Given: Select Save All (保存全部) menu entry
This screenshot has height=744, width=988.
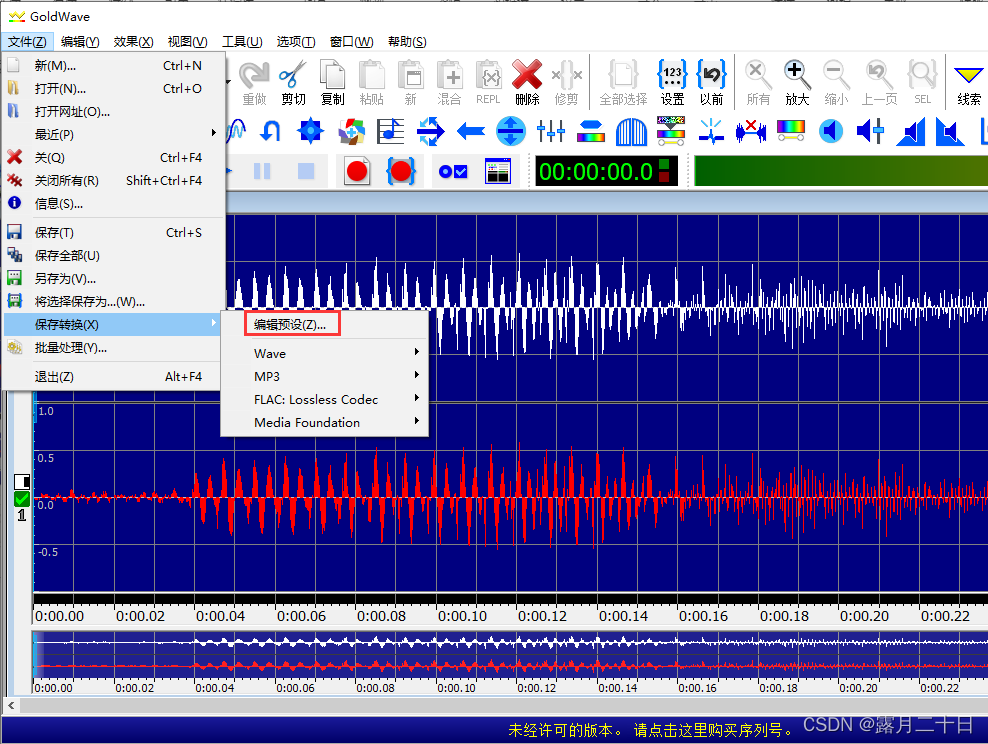Looking at the screenshot, I should [114, 256].
